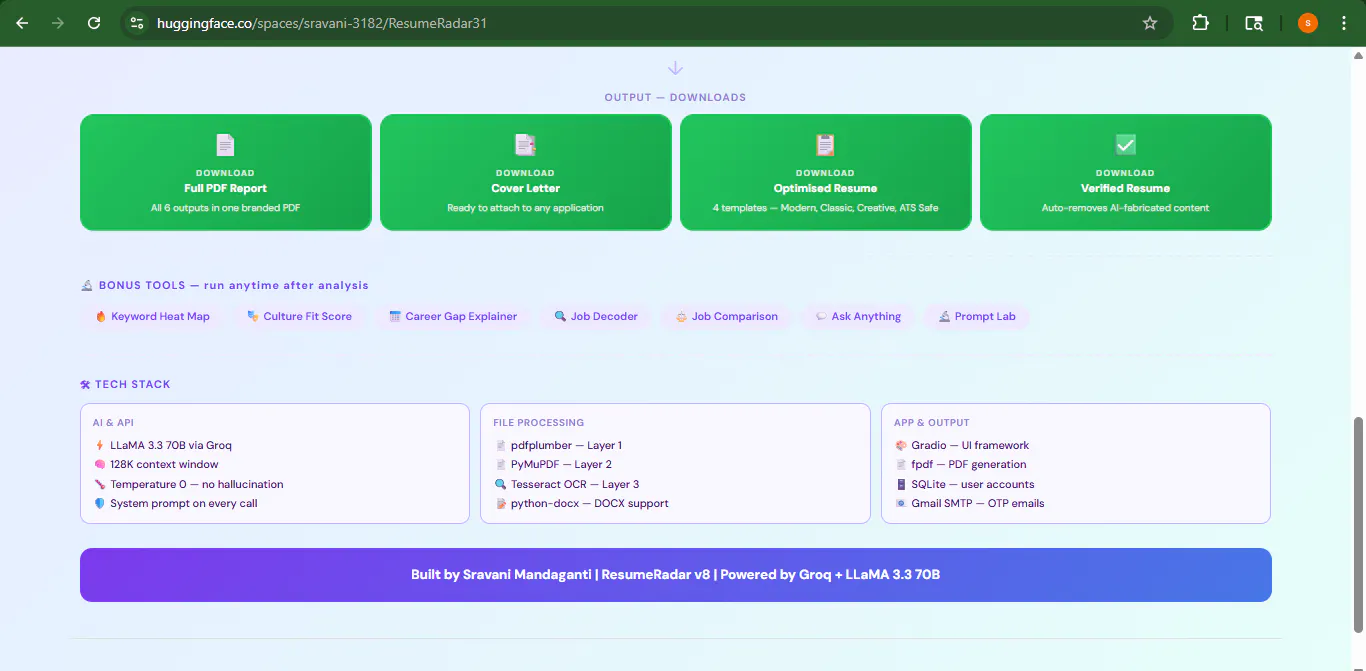Open the Job Comparison tool
This screenshot has width=1366, height=671.
727,316
